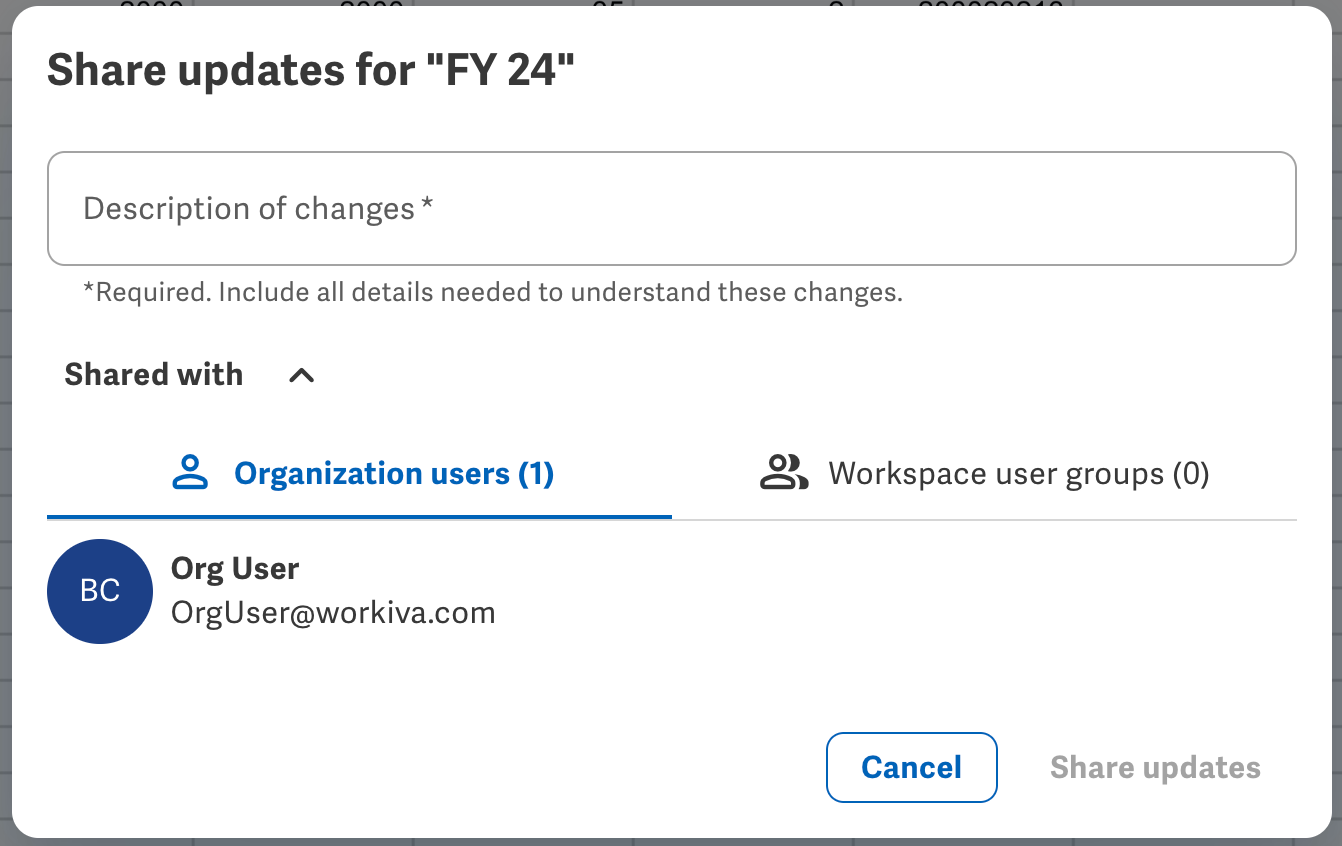Click the (0) count on Workspace user groups
The width and height of the screenshot is (1342, 846).
[x=1191, y=473]
